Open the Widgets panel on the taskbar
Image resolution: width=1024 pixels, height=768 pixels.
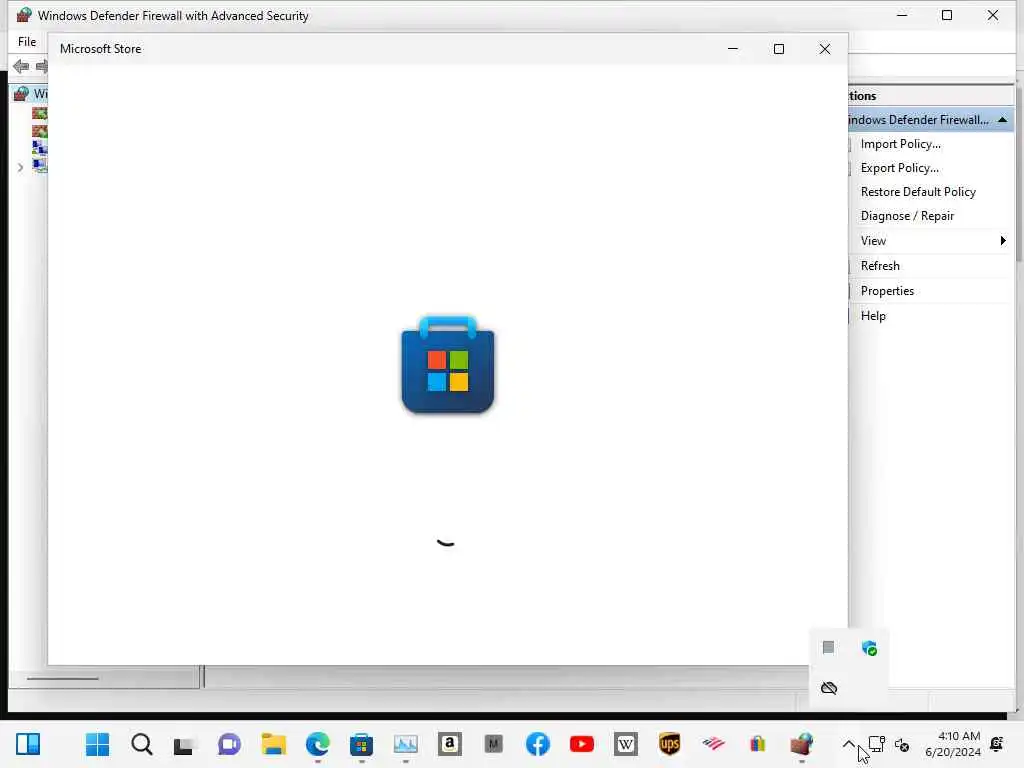coord(28,744)
